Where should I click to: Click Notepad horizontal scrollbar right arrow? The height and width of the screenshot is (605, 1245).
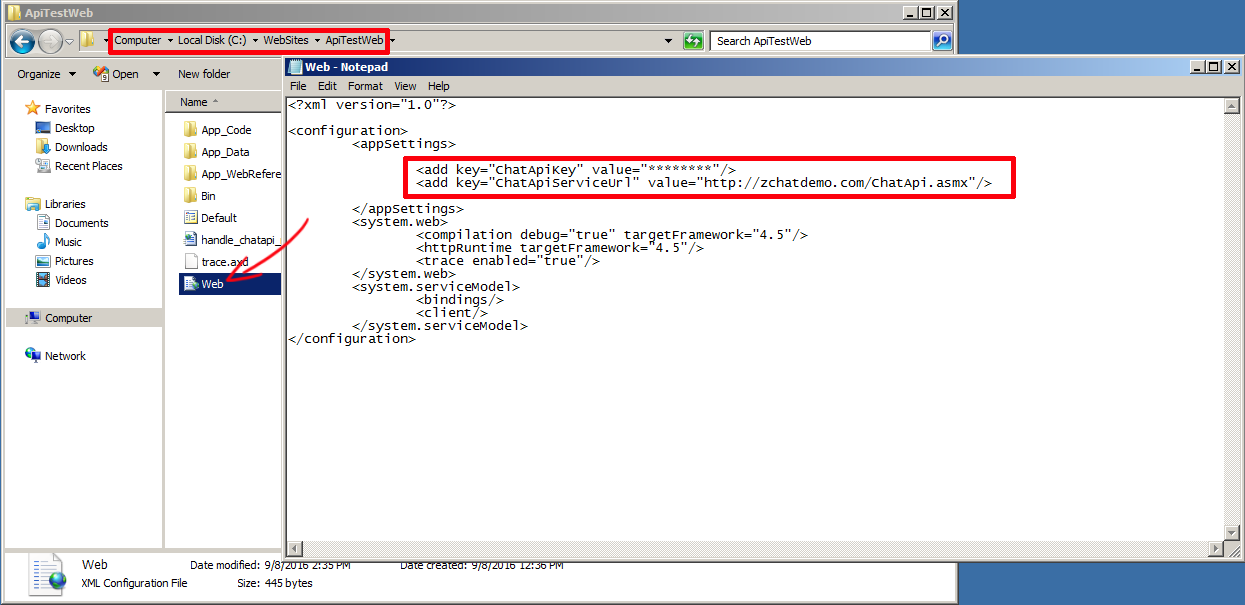tap(1216, 549)
